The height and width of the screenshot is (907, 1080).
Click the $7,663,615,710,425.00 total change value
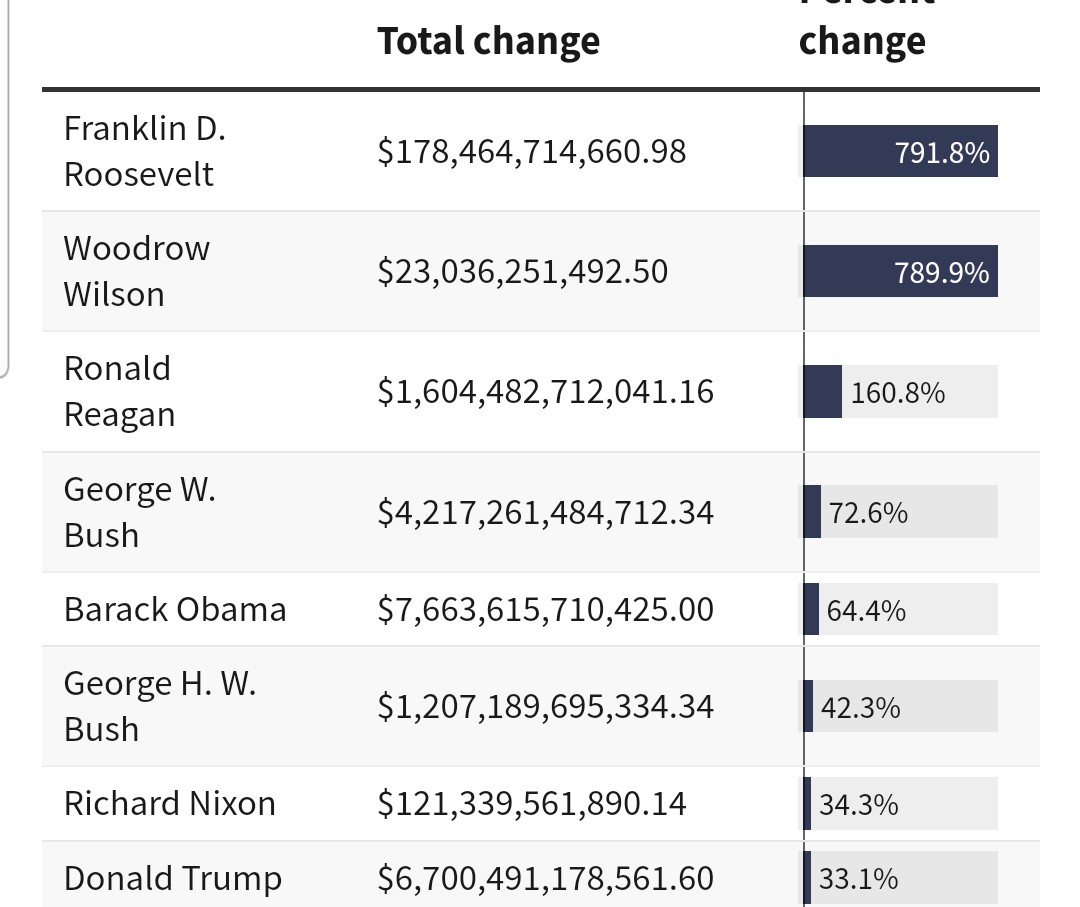click(x=545, y=610)
